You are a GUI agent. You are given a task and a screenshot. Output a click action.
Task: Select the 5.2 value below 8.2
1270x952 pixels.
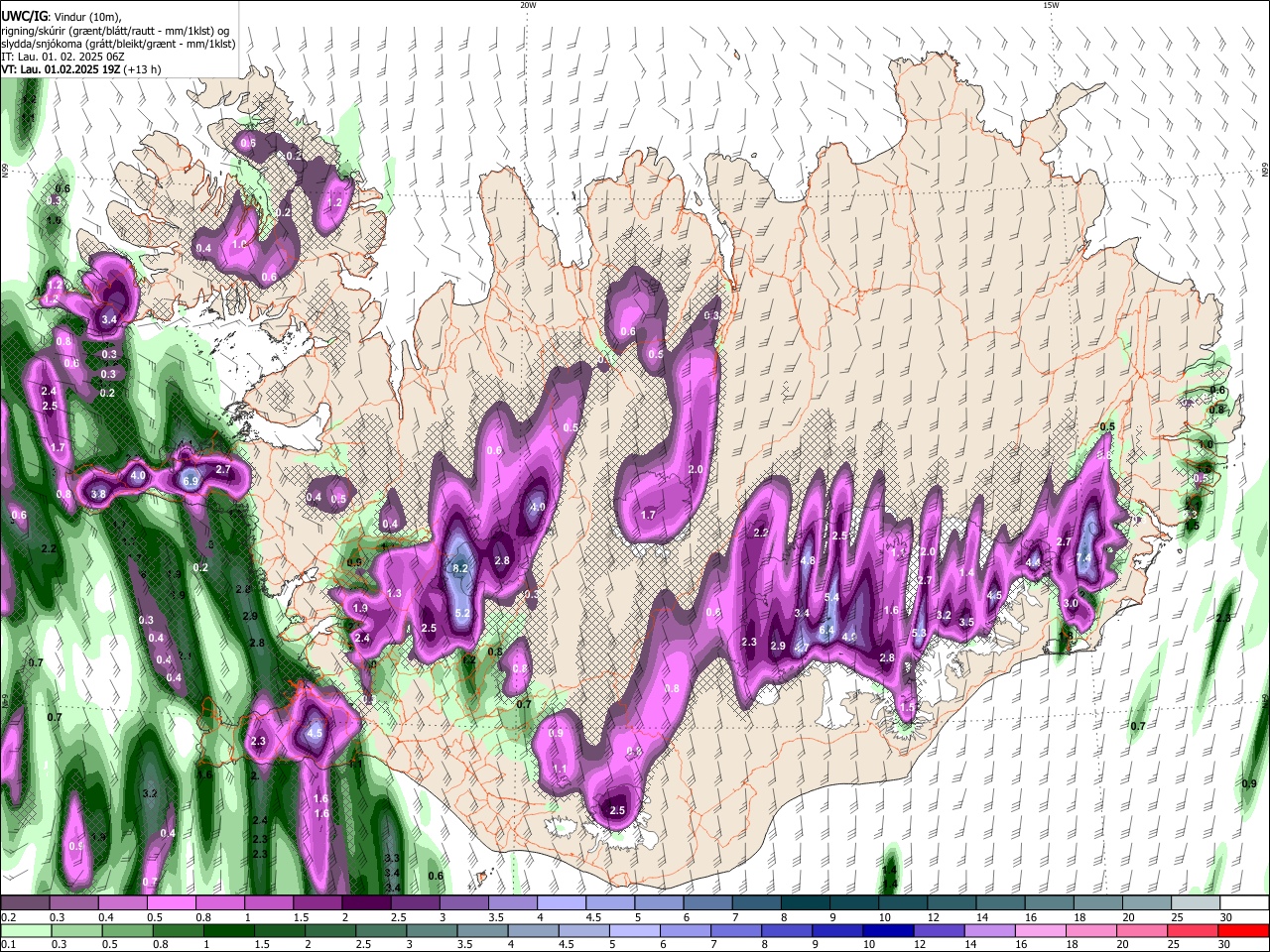pos(461,614)
